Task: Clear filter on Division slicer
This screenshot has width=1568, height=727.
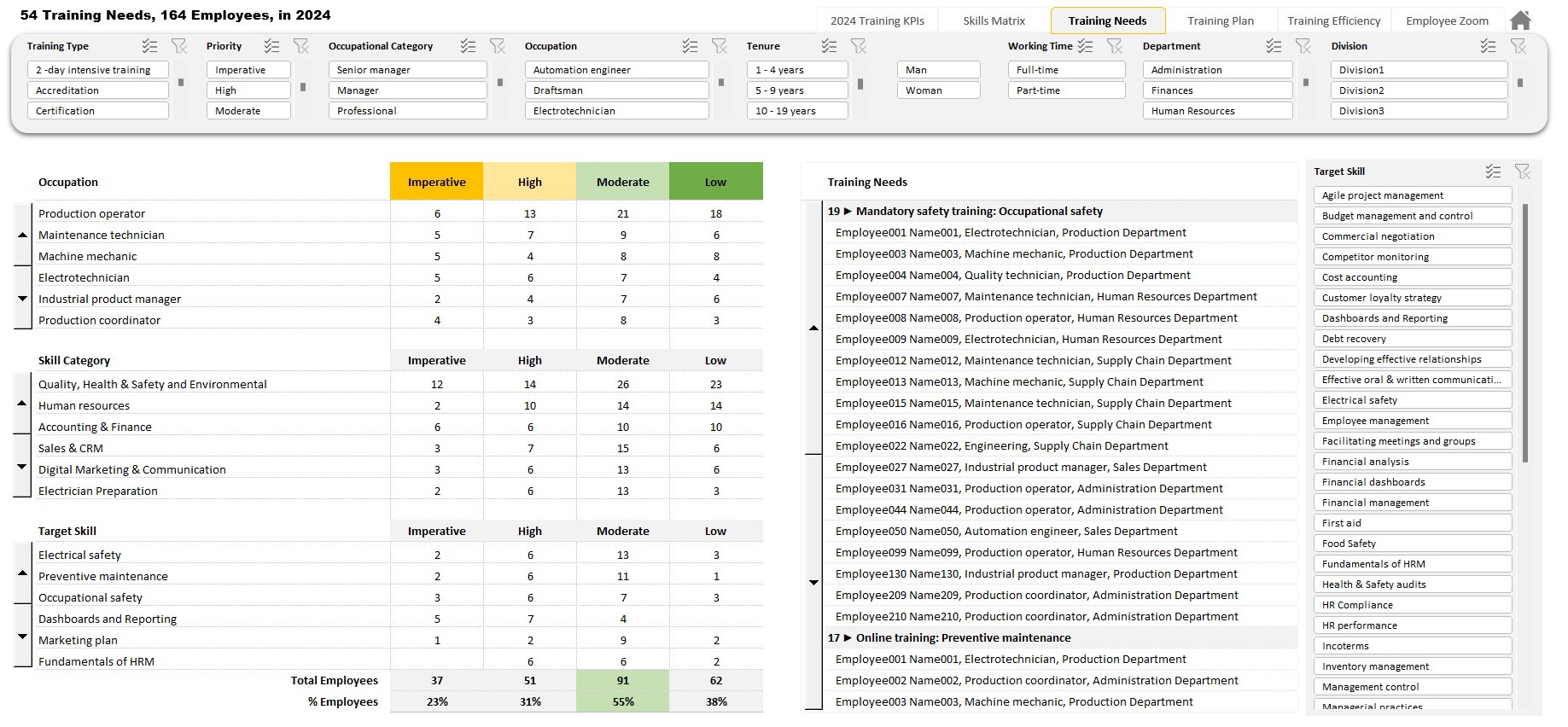Action: [1518, 46]
